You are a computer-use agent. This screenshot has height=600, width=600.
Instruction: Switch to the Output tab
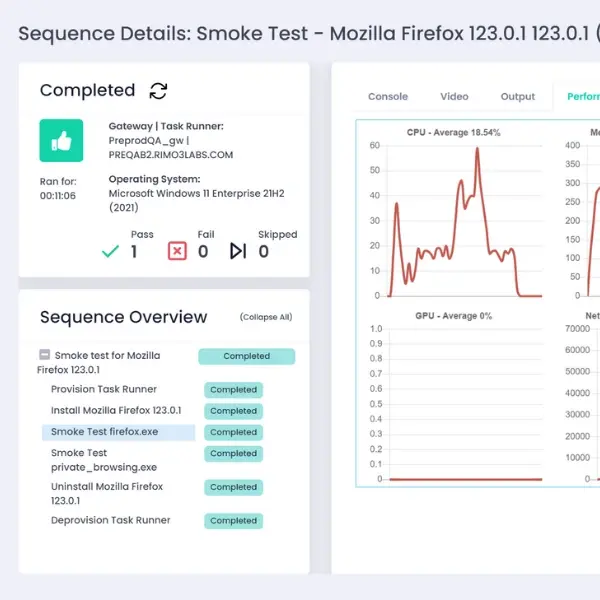[518, 96]
